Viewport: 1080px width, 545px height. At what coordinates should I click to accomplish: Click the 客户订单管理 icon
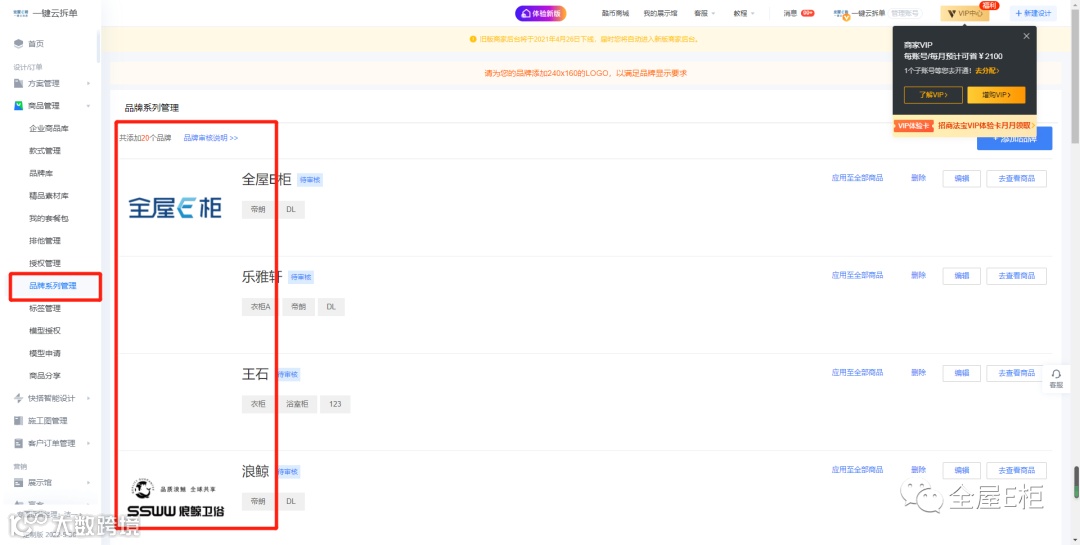(x=19, y=443)
